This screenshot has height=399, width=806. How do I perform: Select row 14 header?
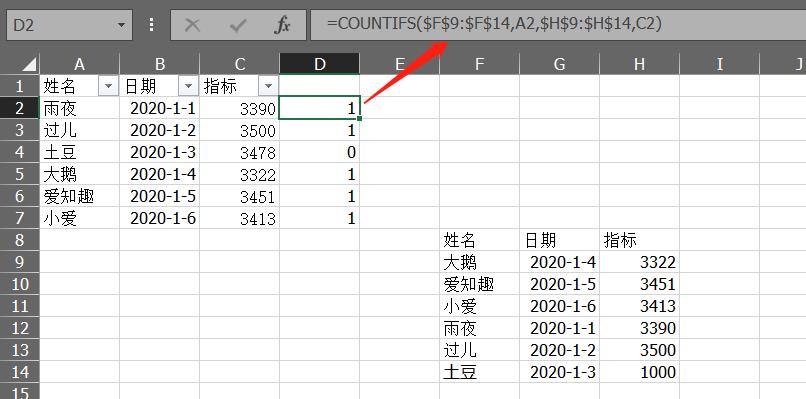[20, 372]
